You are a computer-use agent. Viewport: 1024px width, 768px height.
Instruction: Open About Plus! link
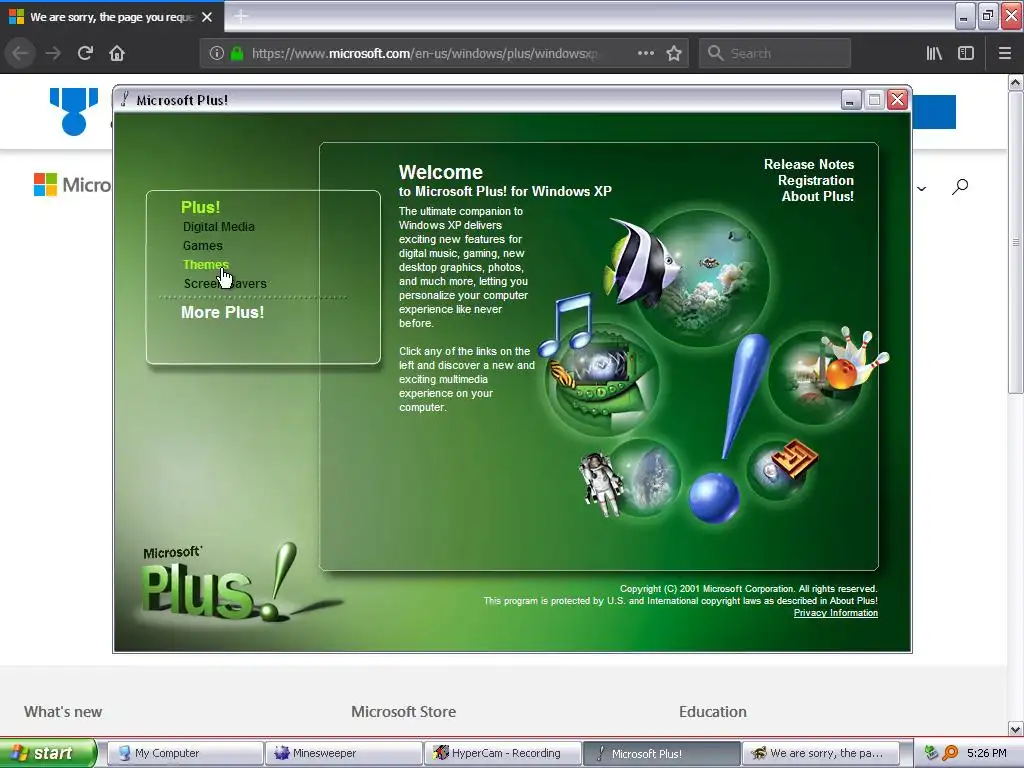click(x=818, y=196)
